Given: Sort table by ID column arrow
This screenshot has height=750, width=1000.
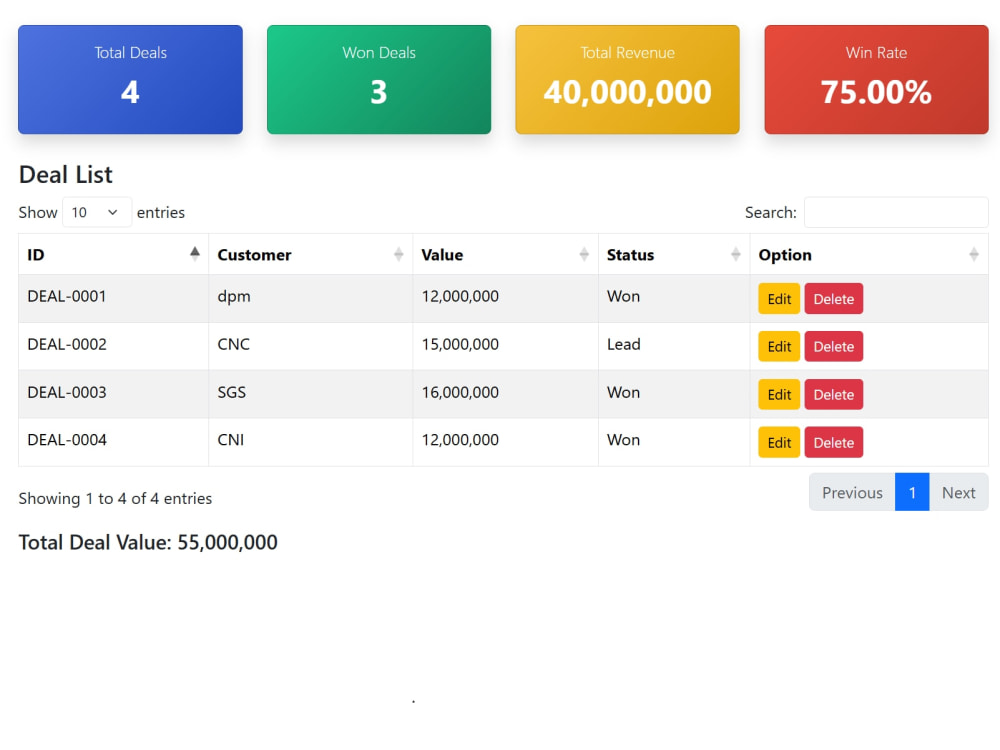Looking at the screenshot, I should pos(195,254).
